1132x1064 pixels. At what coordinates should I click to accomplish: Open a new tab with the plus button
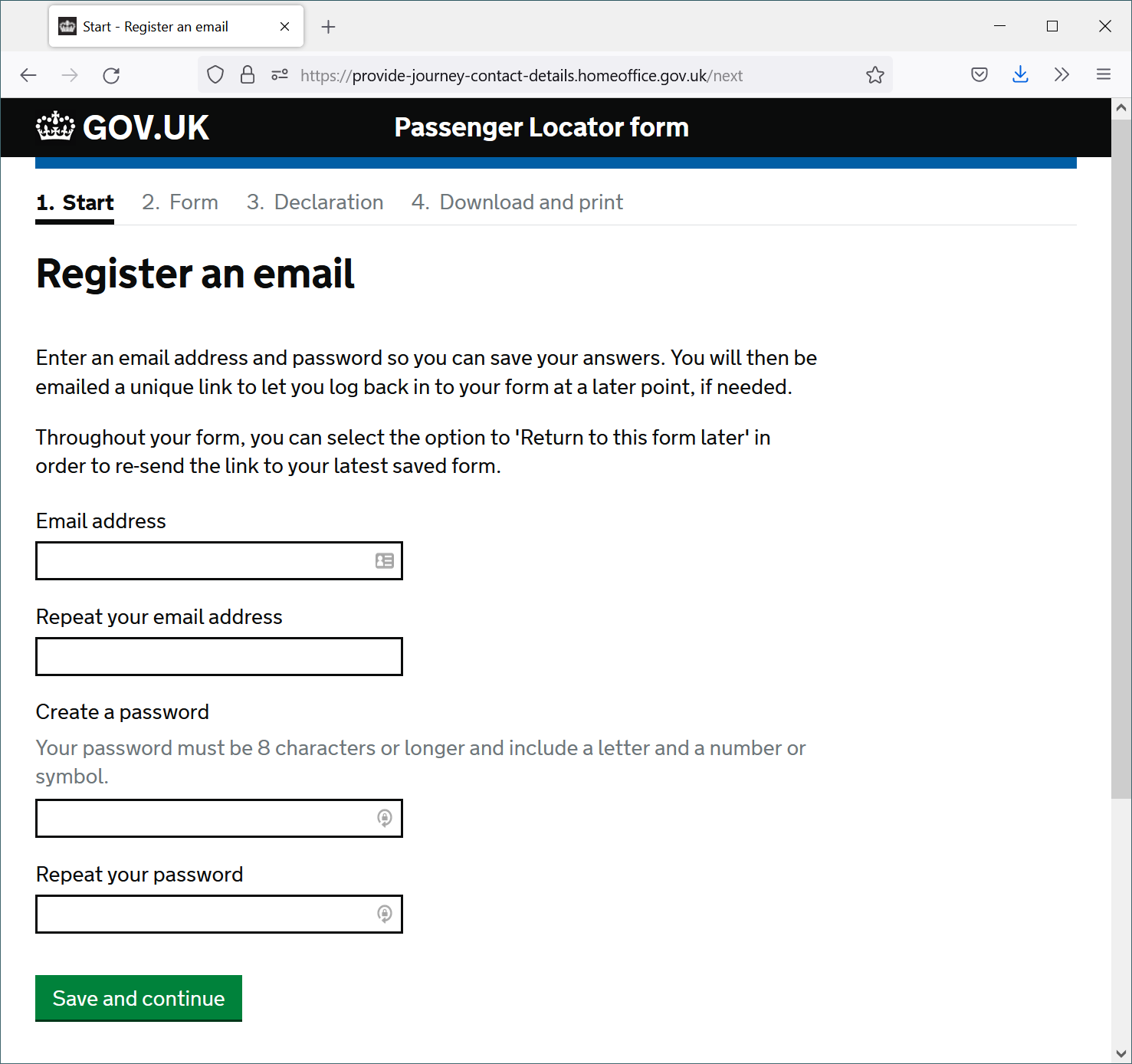328,27
